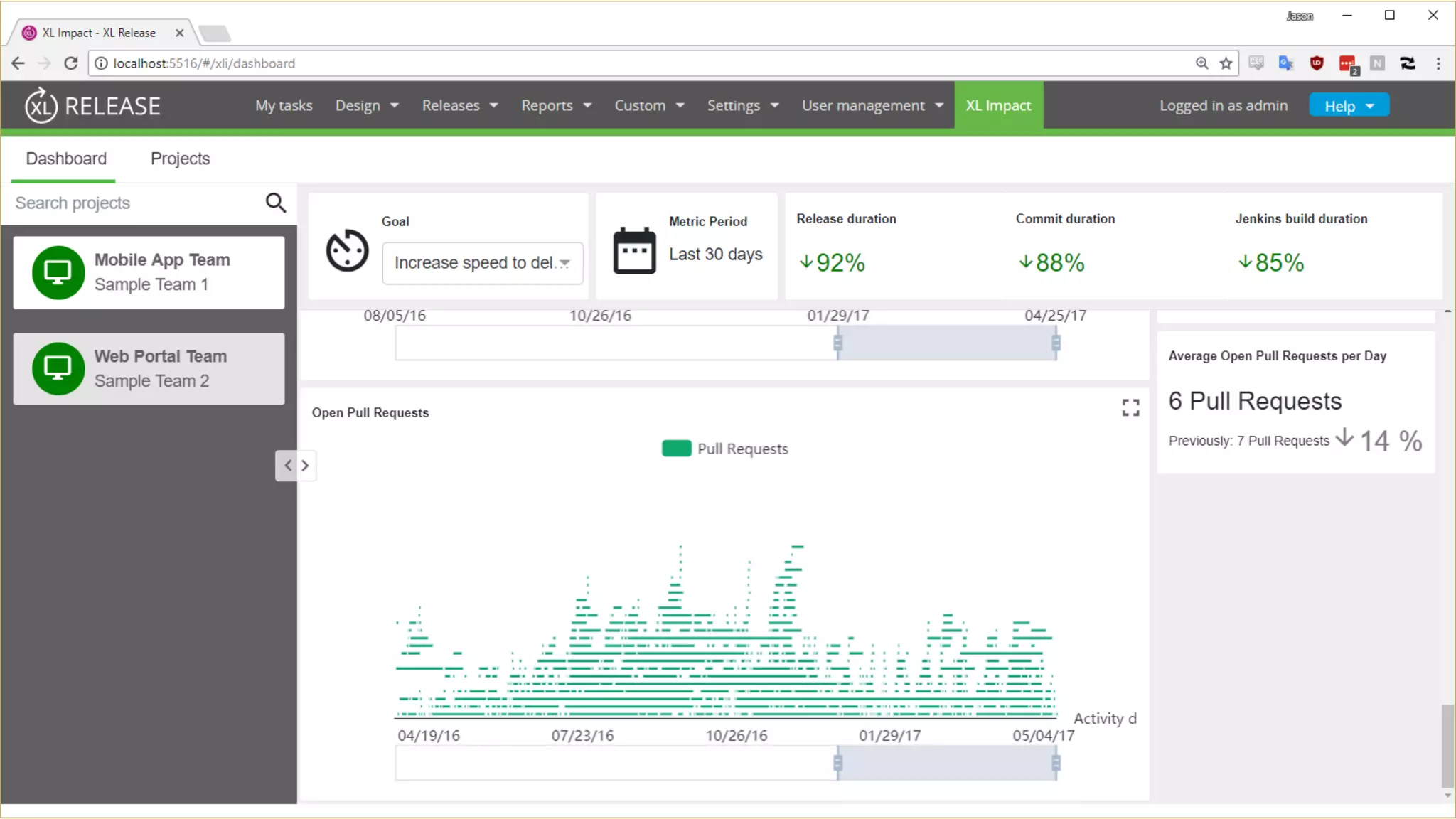The width and height of the screenshot is (1456, 819).
Task: Open the Chrome three-dot menu
Action: 1438,63
